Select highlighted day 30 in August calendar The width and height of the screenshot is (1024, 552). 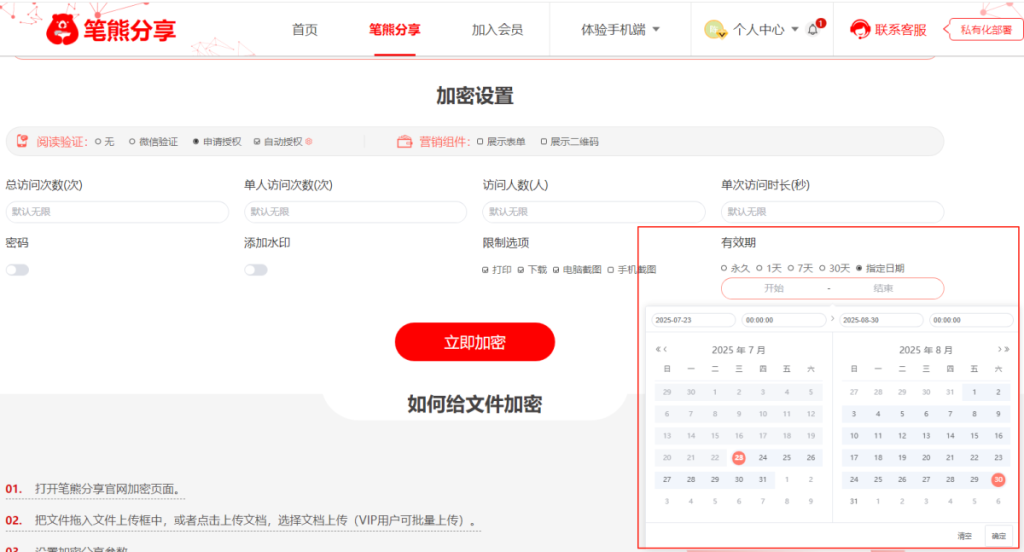tap(998, 479)
